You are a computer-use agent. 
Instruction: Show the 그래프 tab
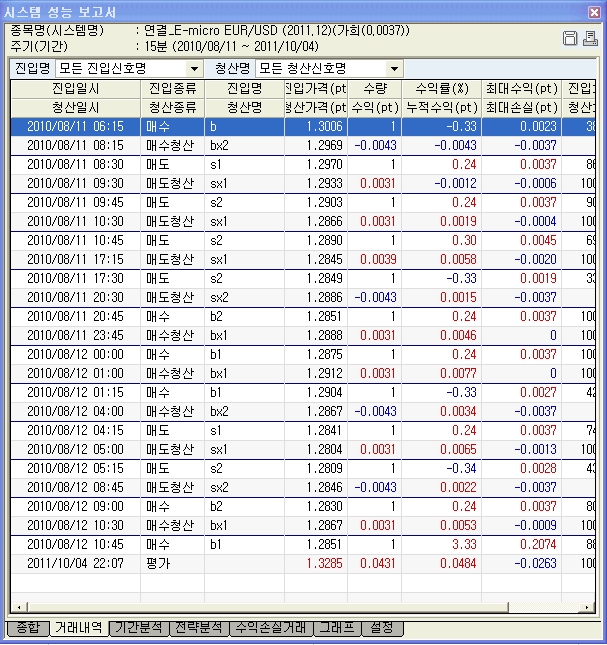(x=336, y=628)
